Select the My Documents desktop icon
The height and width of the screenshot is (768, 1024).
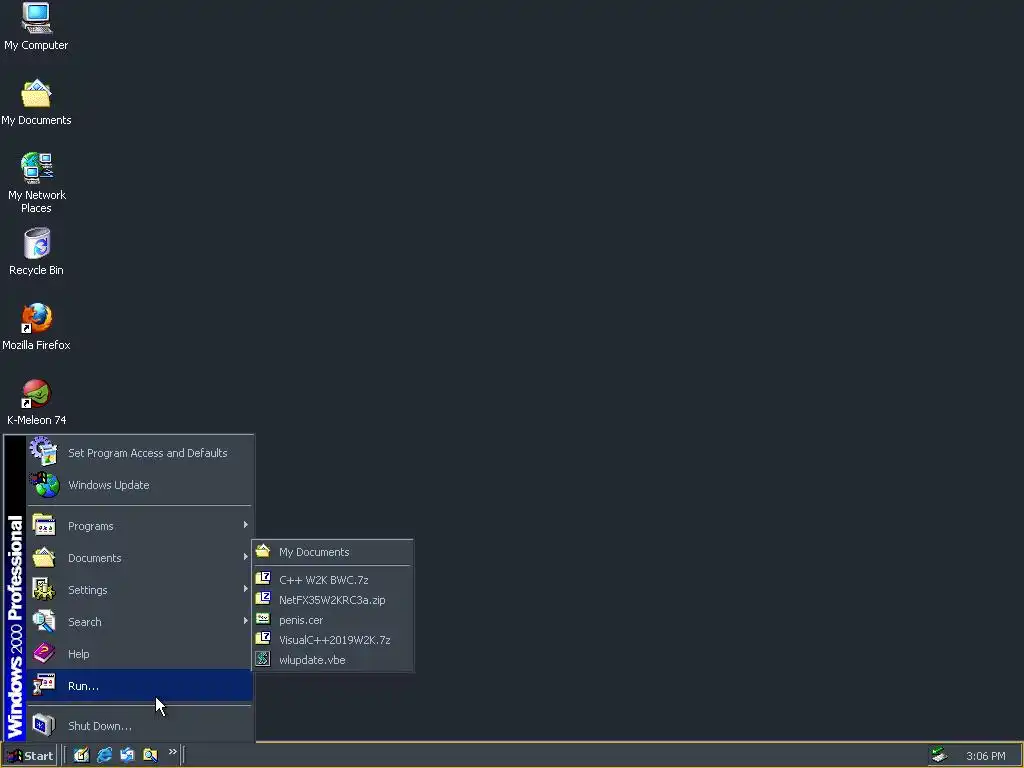[x=36, y=103]
